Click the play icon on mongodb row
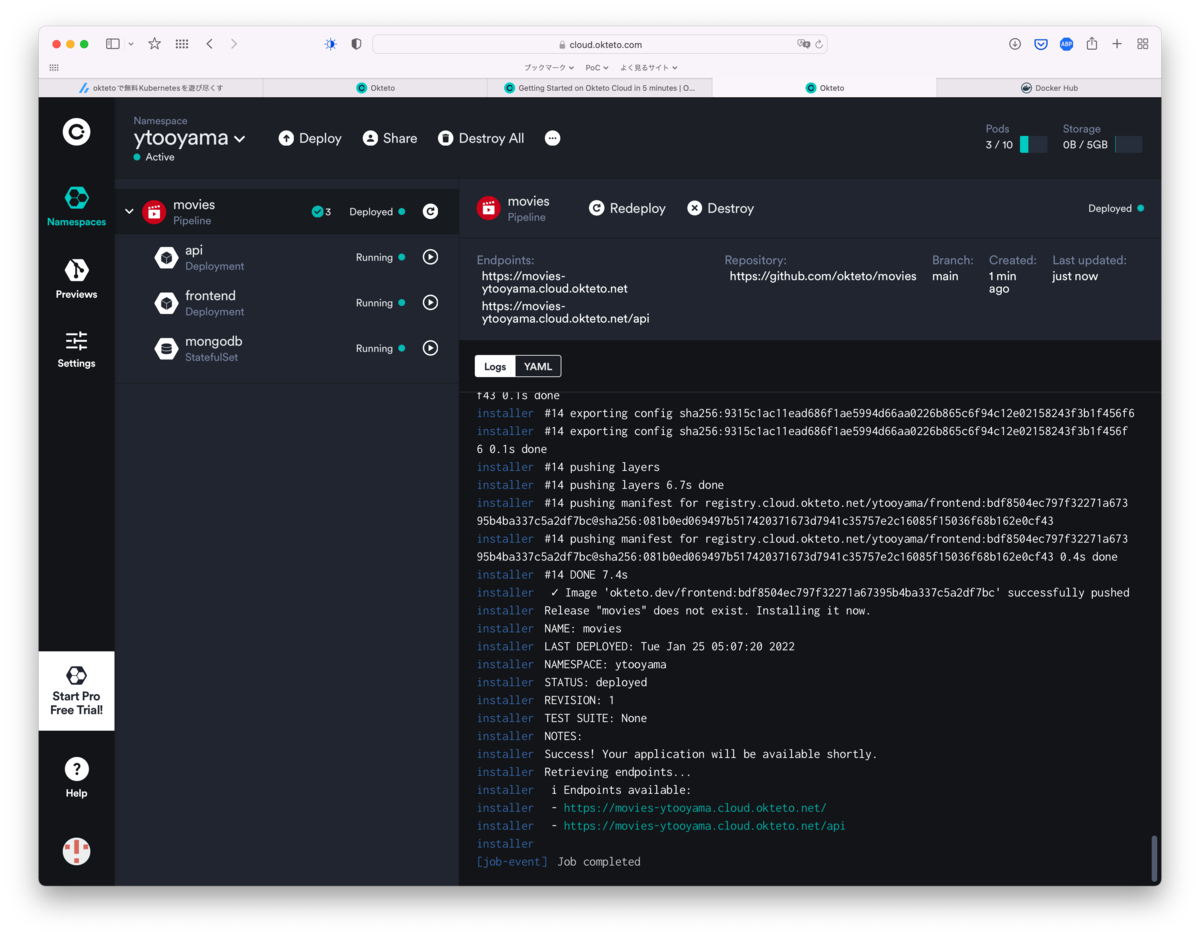Screen dimensions: 1200x937 [430, 348]
